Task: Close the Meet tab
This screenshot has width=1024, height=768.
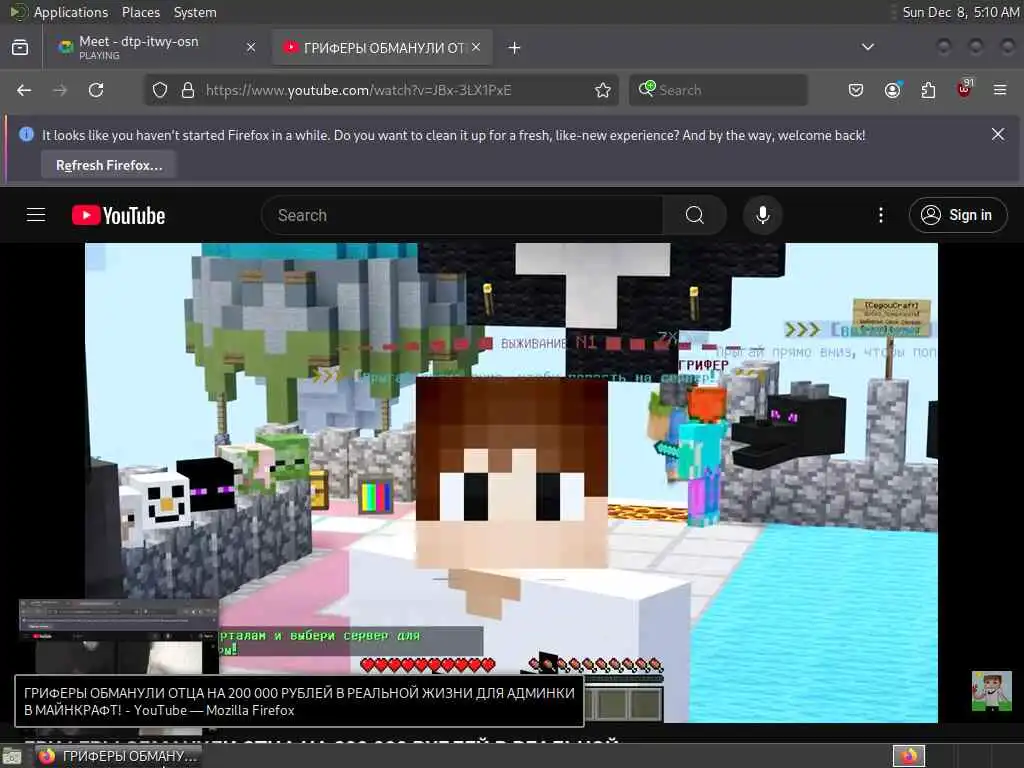Action: (251, 47)
